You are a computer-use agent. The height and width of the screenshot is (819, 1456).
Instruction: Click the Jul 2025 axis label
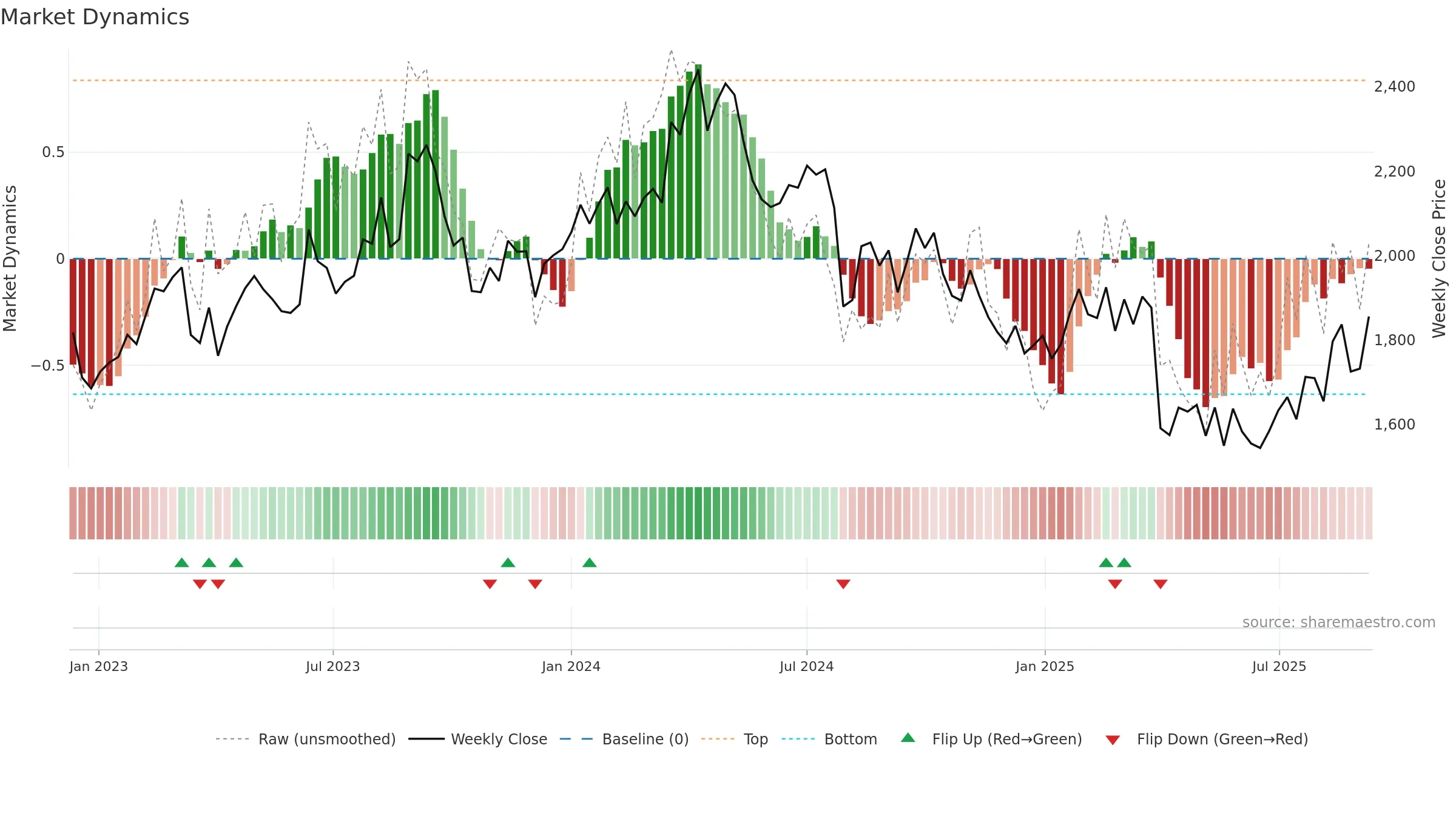tap(1279, 666)
